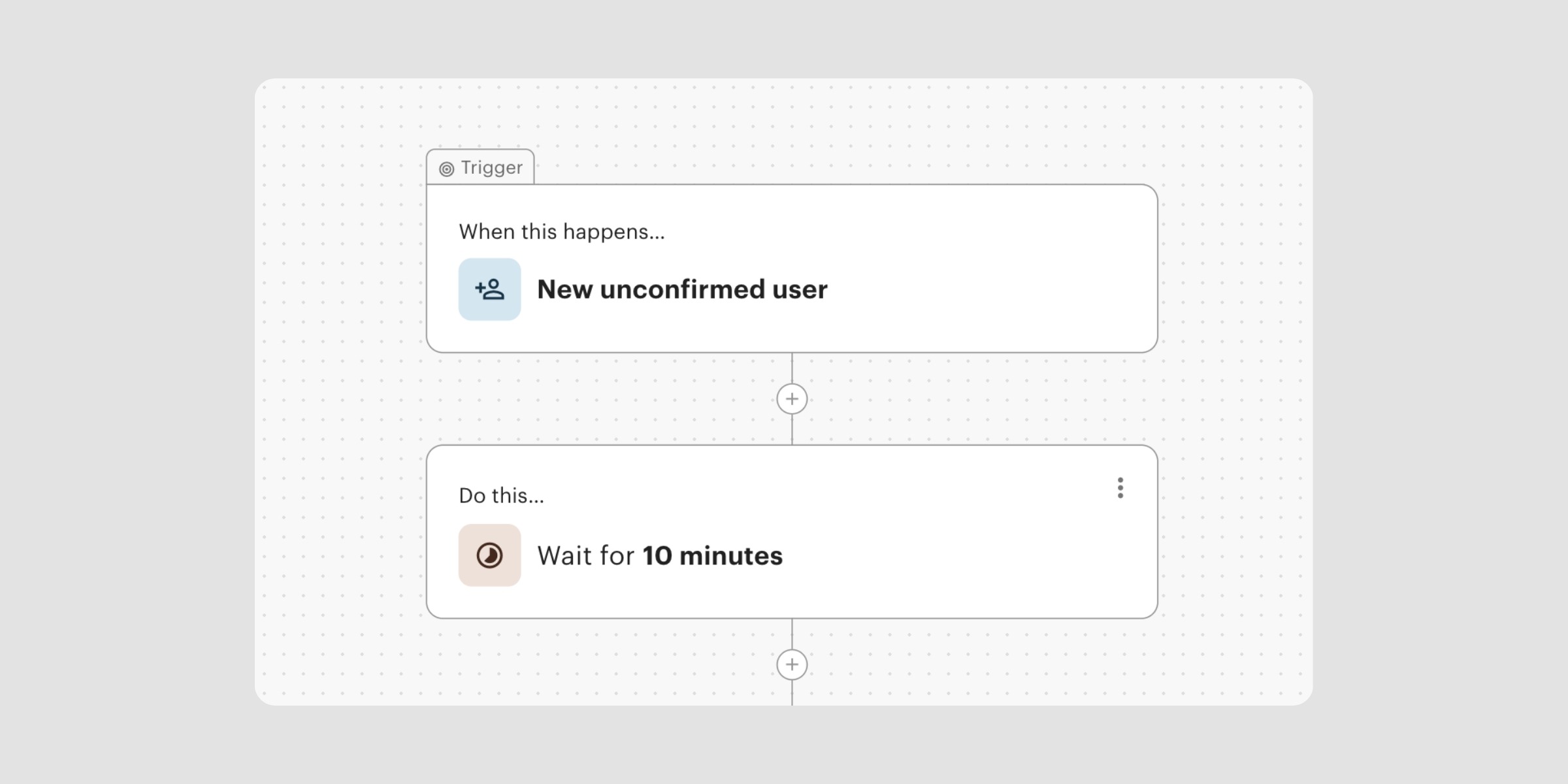Open the three-dot menu on wait step

1120,488
